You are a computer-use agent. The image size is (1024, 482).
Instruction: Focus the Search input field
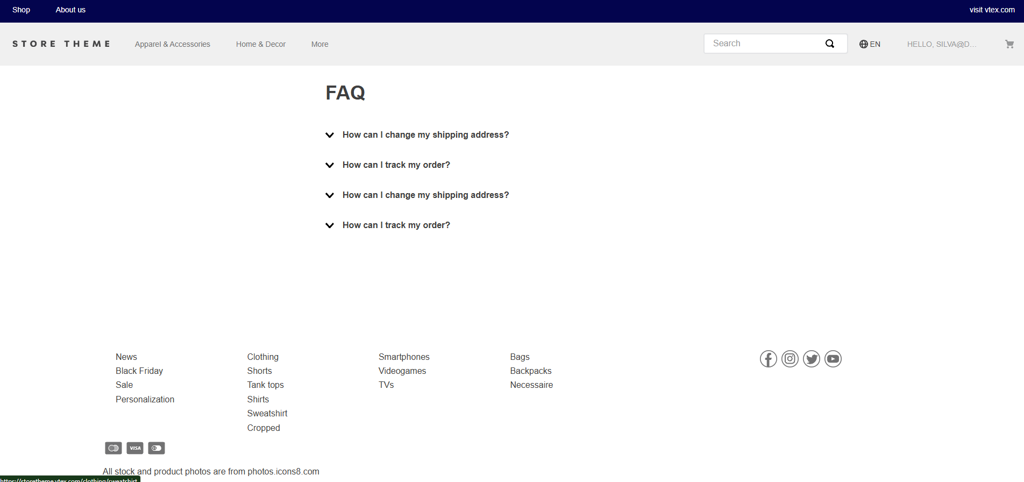762,44
